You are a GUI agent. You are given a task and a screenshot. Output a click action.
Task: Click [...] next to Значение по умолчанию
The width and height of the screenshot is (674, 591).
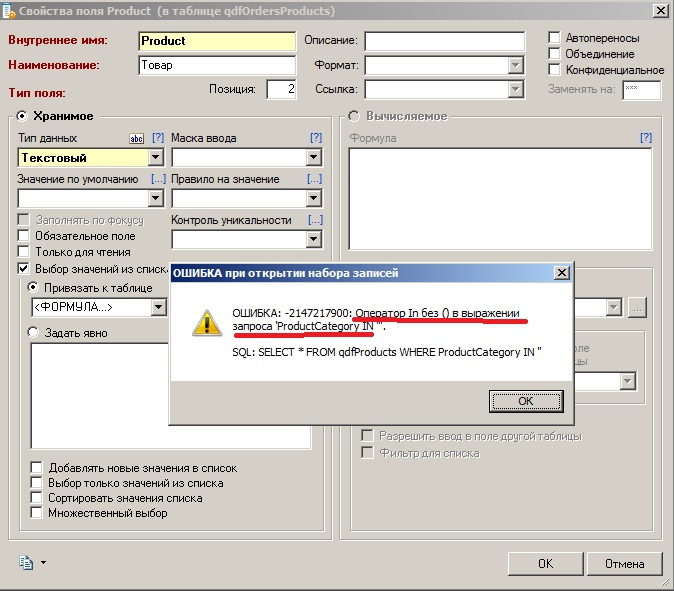click(x=157, y=179)
